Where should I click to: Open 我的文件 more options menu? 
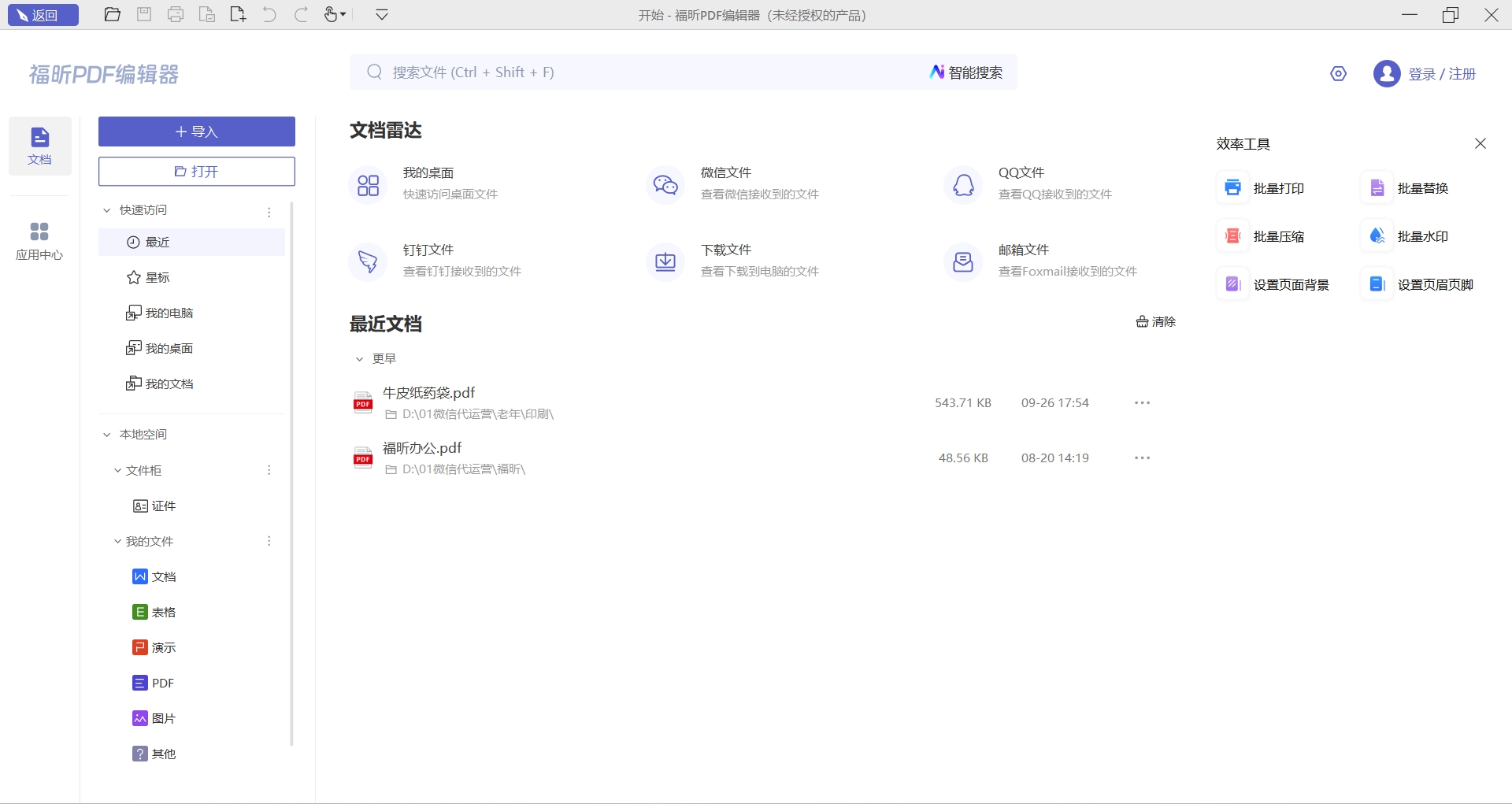(x=269, y=541)
